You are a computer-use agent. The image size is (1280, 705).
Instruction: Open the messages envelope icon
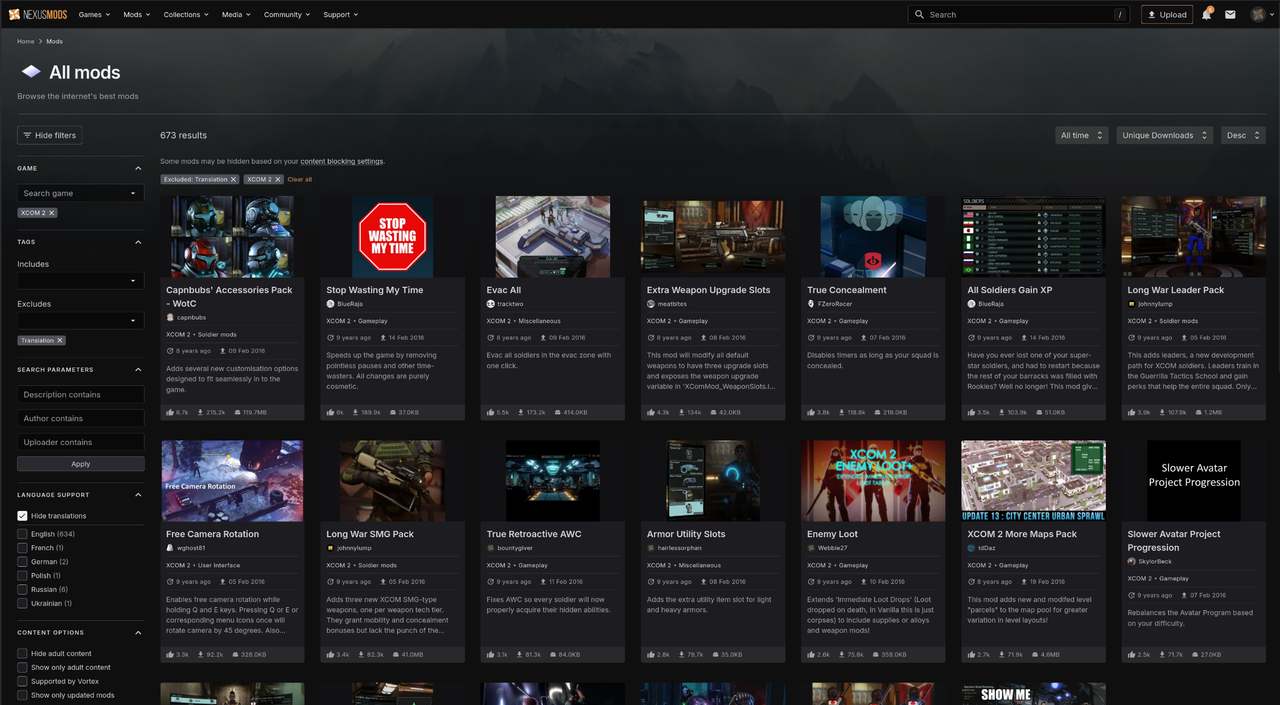coord(1230,15)
